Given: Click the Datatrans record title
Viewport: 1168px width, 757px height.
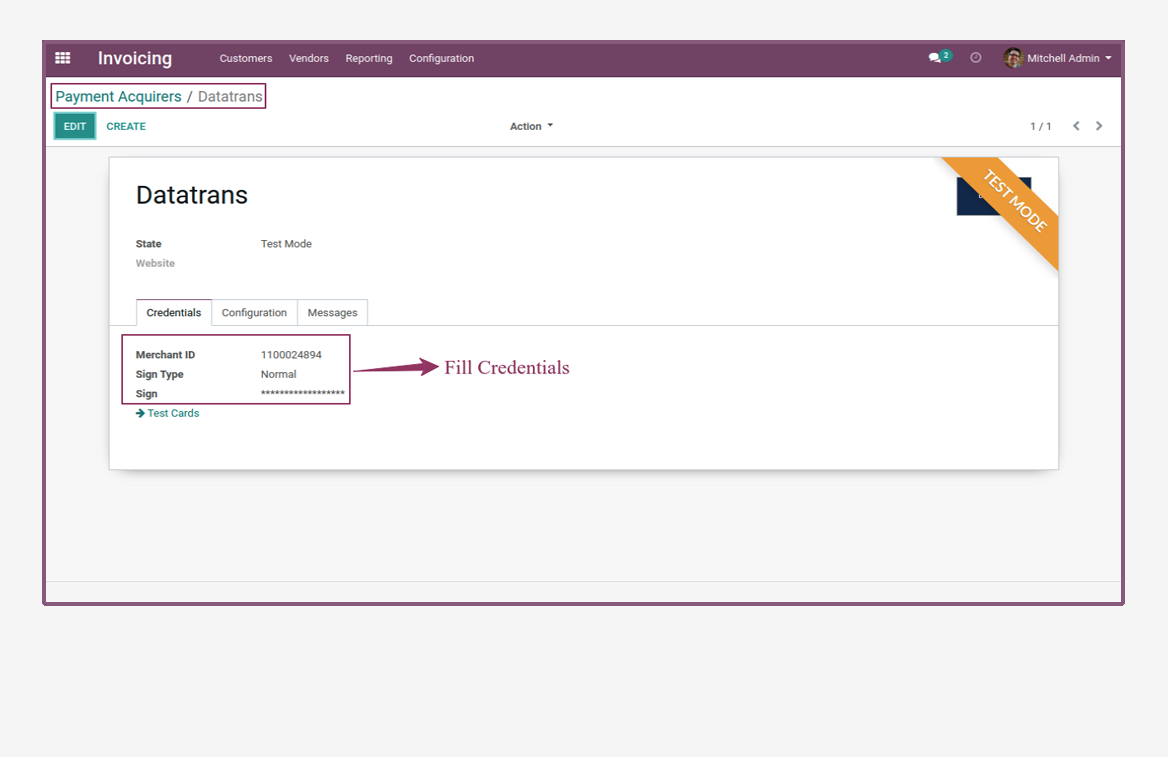Looking at the screenshot, I should (x=191, y=195).
